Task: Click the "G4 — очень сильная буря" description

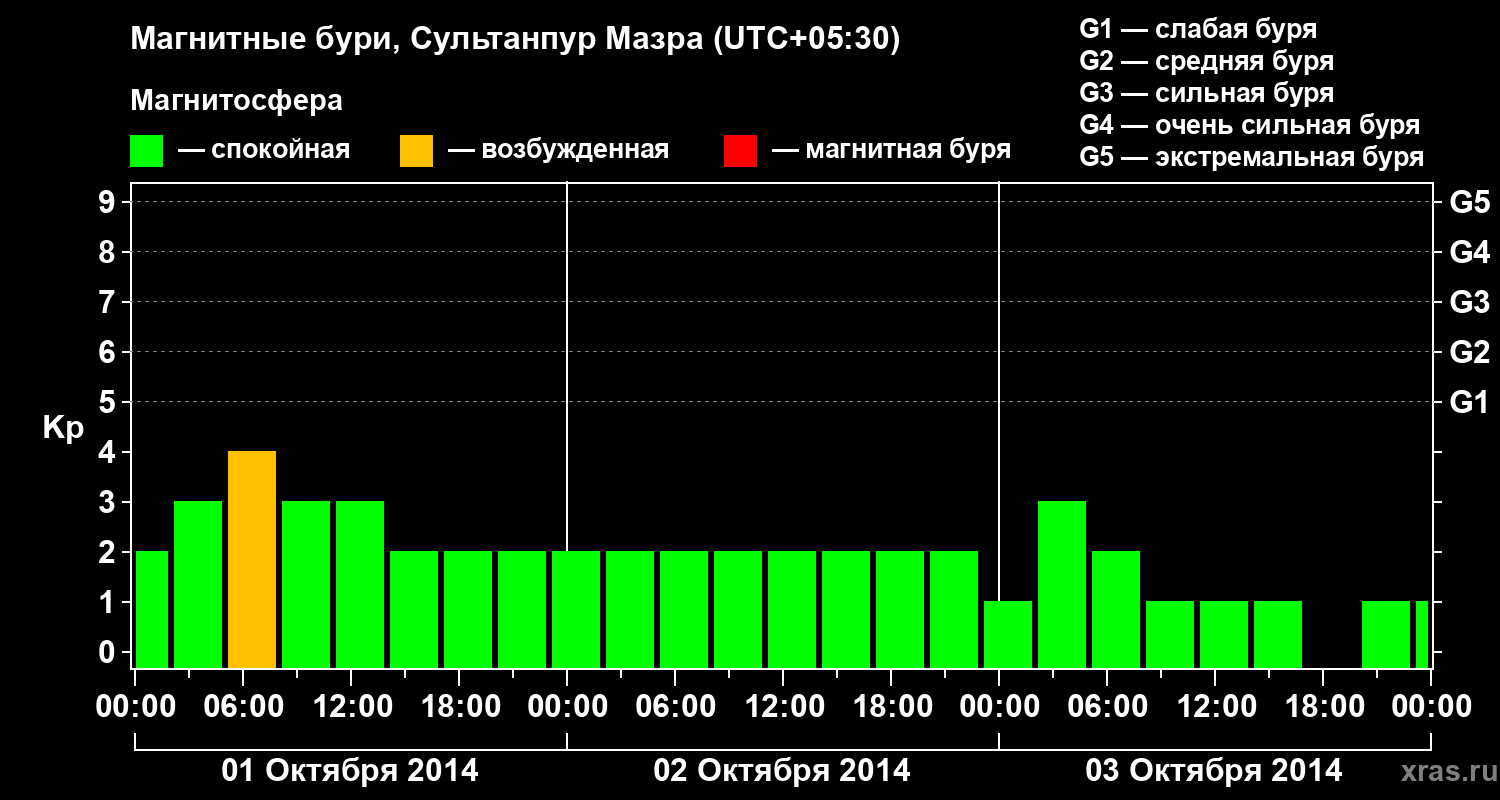Action: click(x=1250, y=125)
